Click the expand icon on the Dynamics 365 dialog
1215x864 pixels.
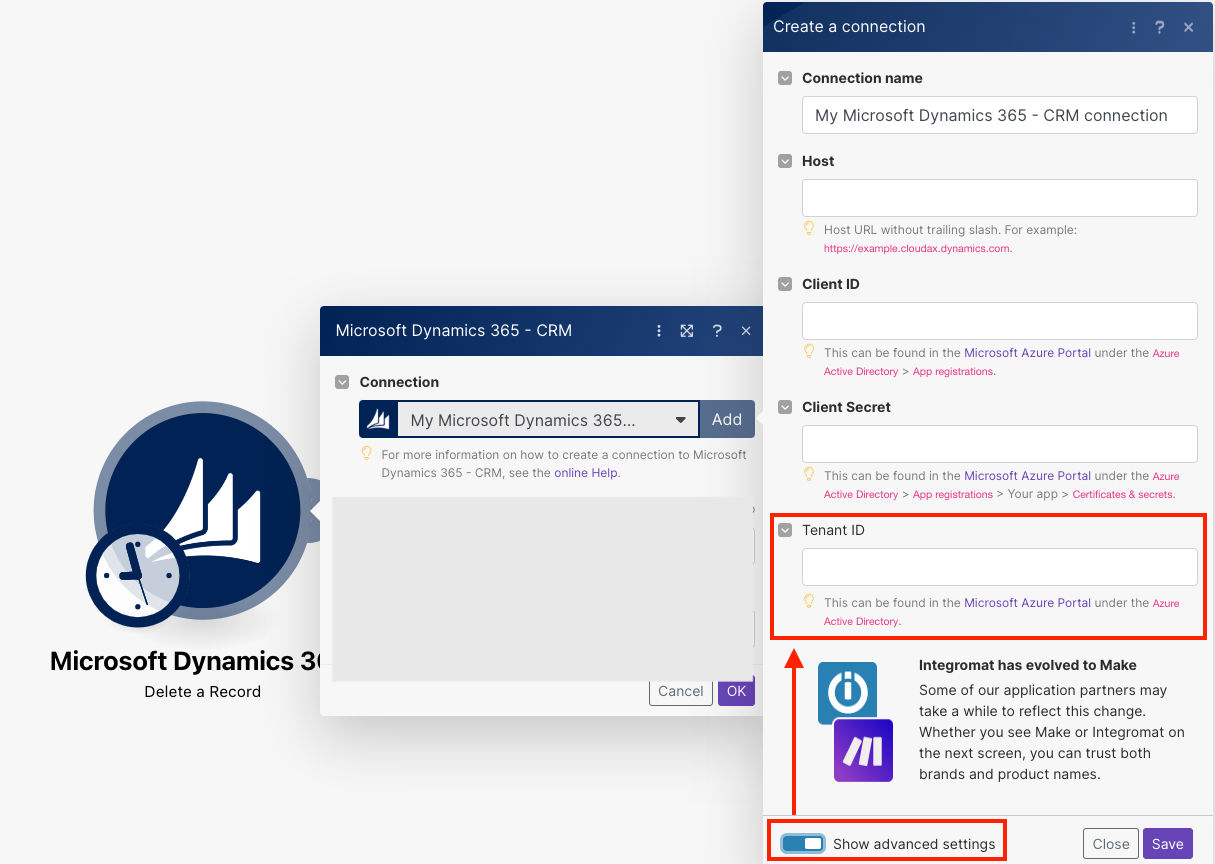point(687,330)
